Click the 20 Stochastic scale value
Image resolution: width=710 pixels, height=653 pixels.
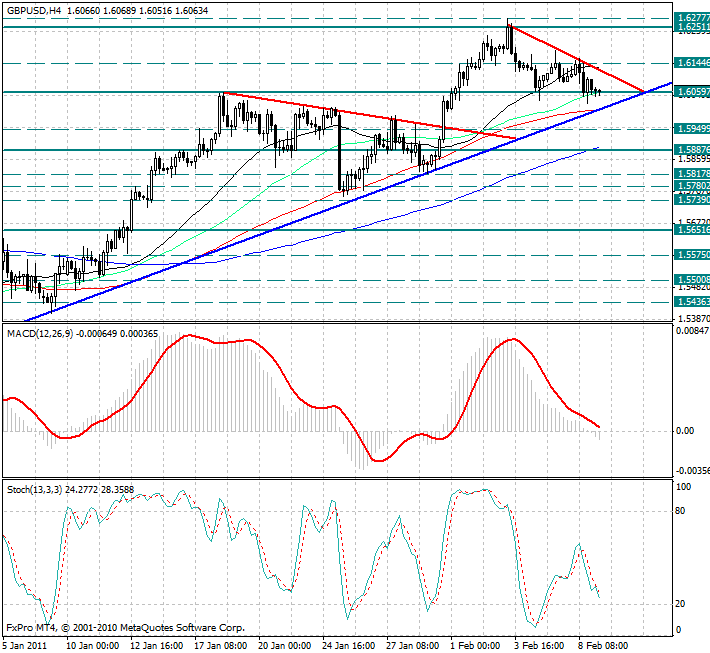tap(680, 604)
